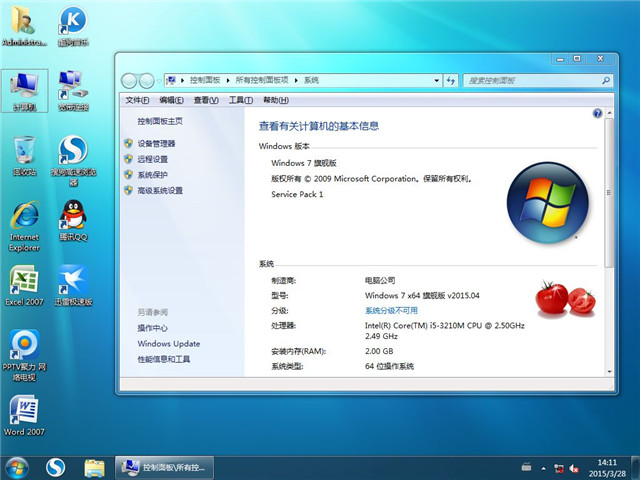Click the 系统分级不可用 link
640x480 pixels.
[x=391, y=310]
